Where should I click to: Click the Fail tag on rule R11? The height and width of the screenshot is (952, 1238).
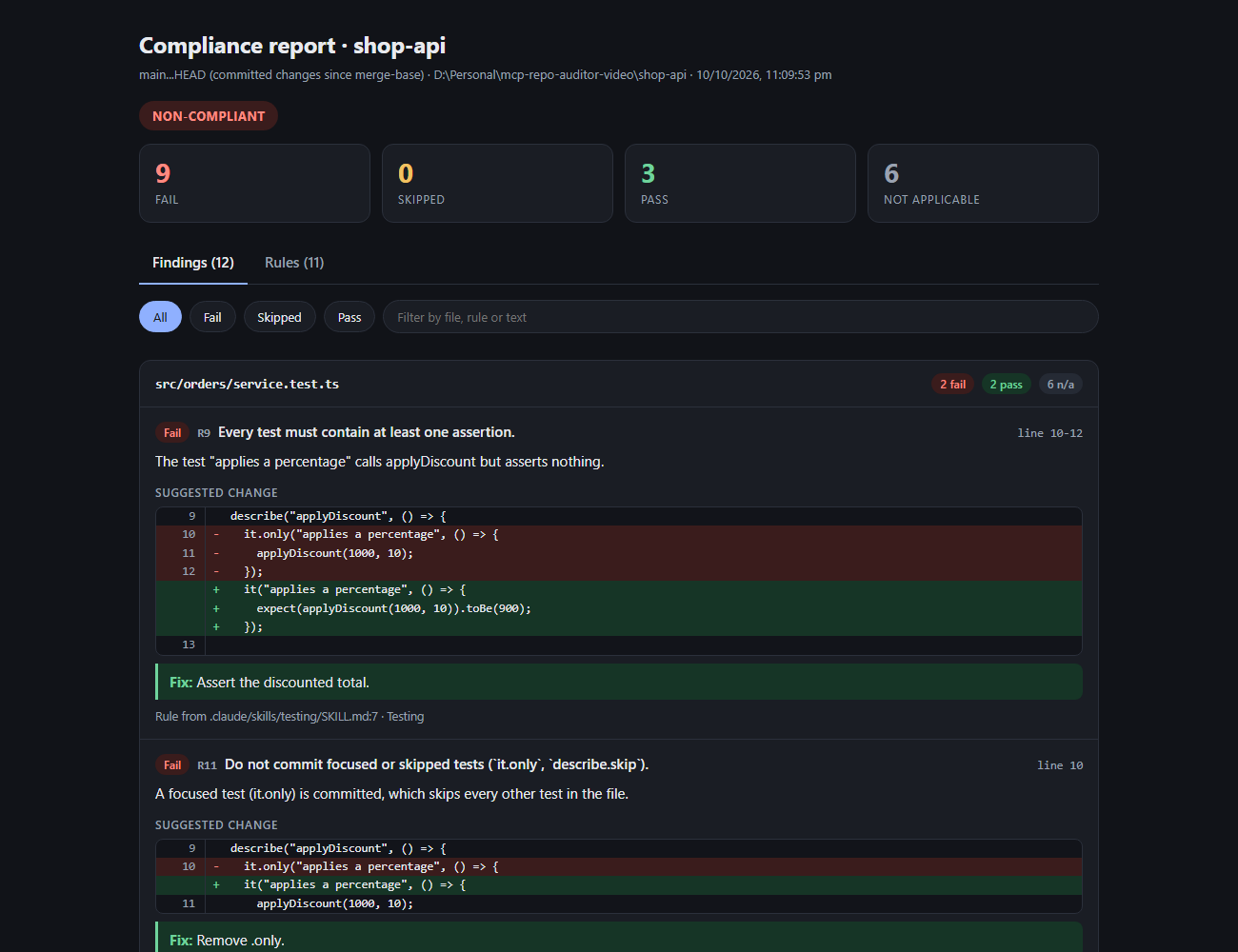click(x=172, y=765)
